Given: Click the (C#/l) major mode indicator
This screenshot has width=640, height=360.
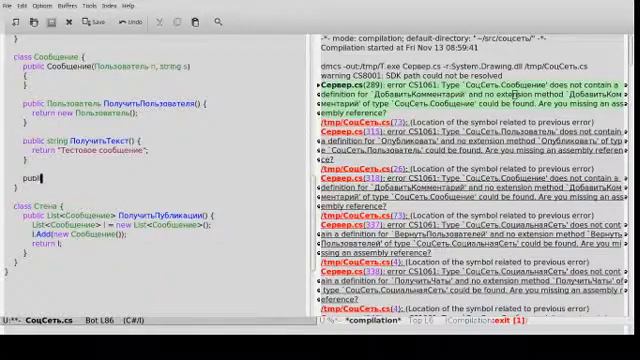Looking at the screenshot, I should [x=133, y=320].
